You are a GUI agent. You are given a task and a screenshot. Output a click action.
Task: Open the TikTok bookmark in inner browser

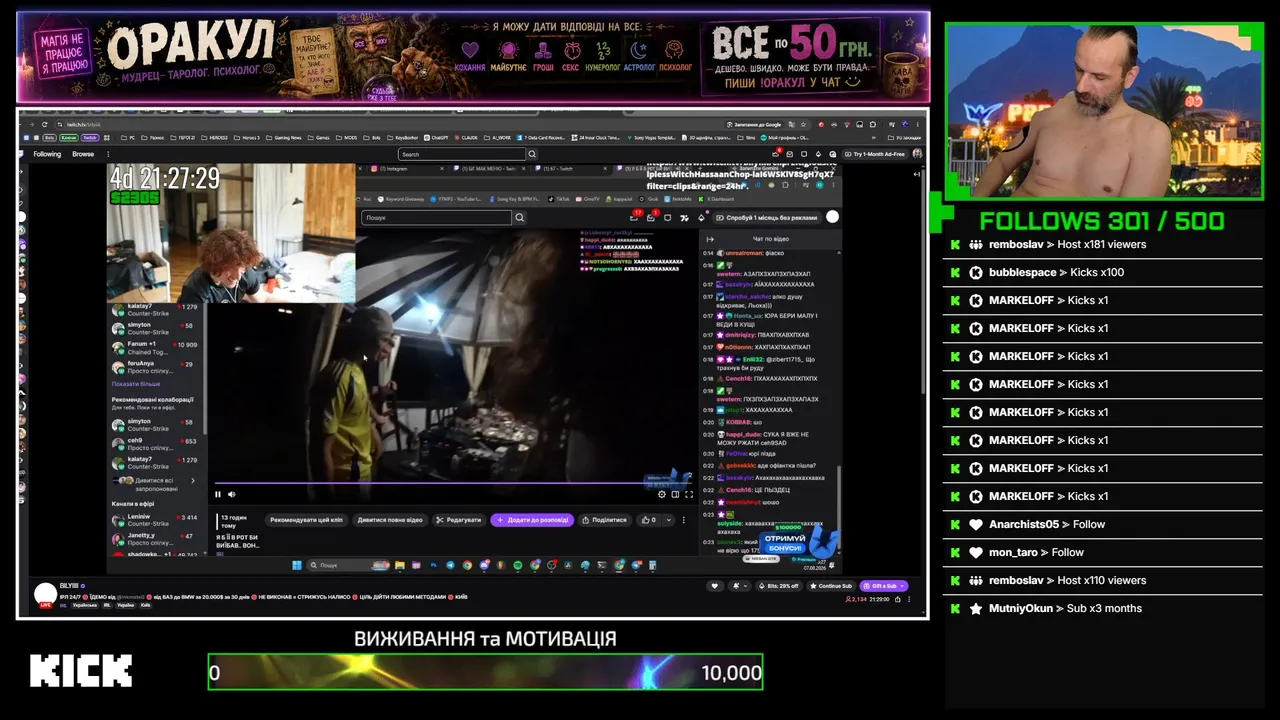560,199
